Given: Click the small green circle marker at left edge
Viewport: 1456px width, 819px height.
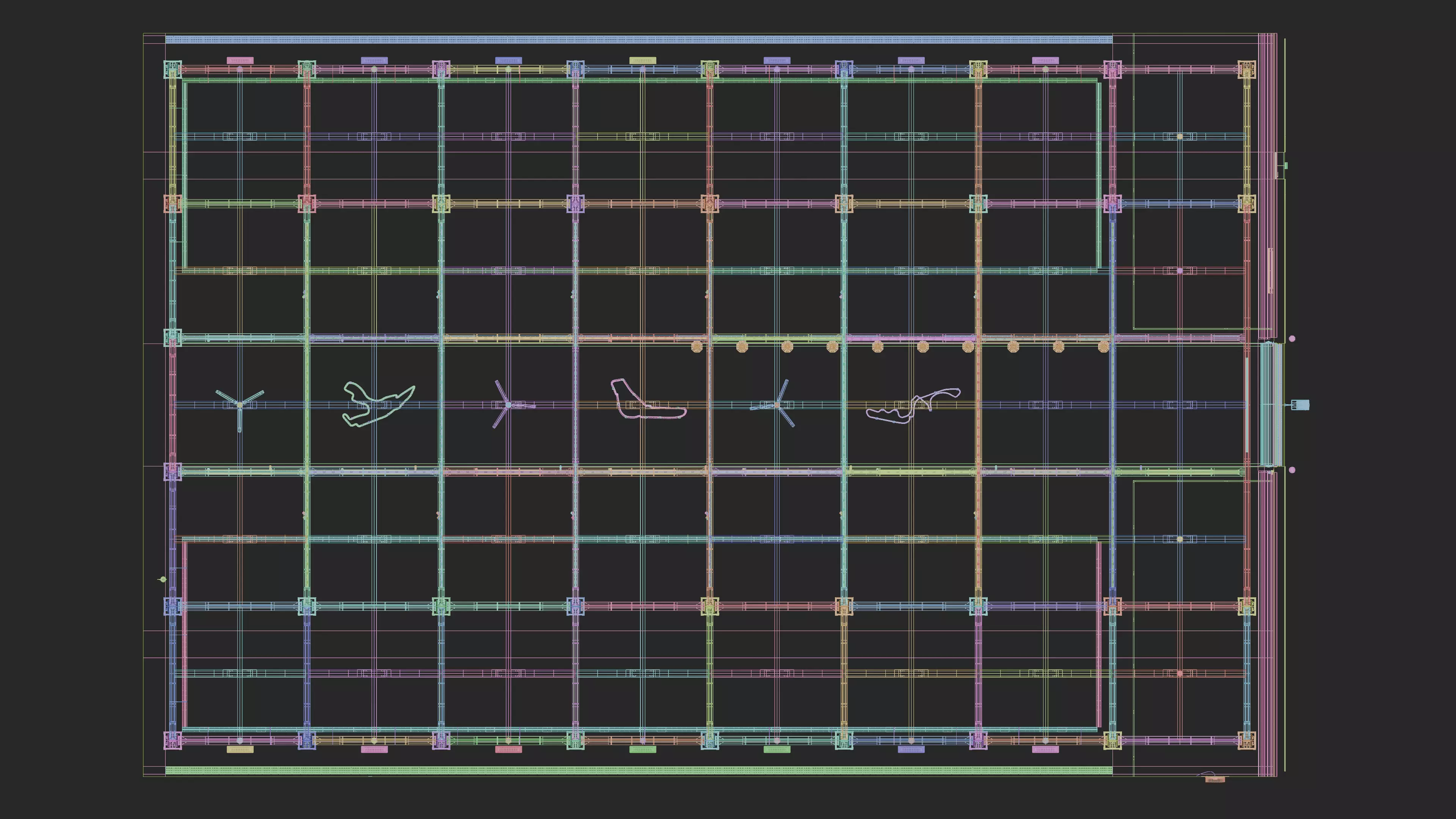Looking at the screenshot, I should click(163, 579).
